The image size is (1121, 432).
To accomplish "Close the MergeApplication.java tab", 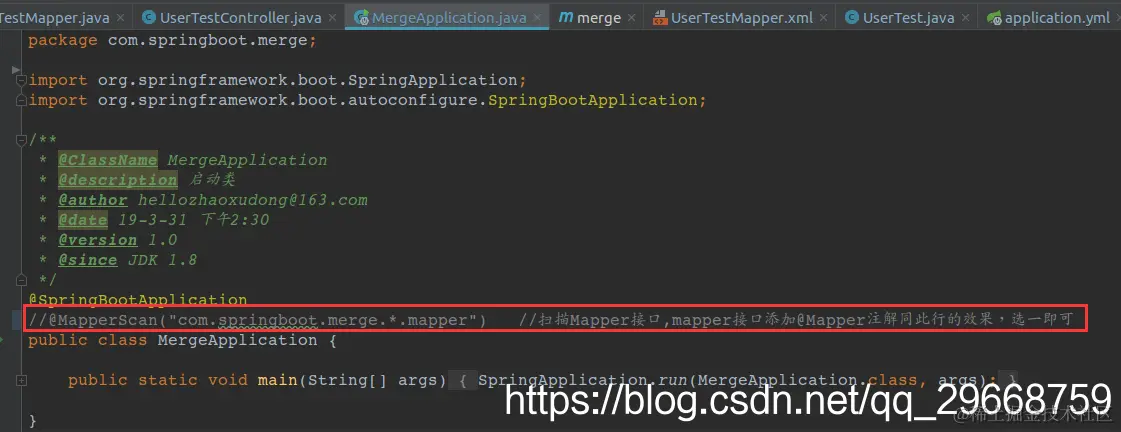I will 539,18.
